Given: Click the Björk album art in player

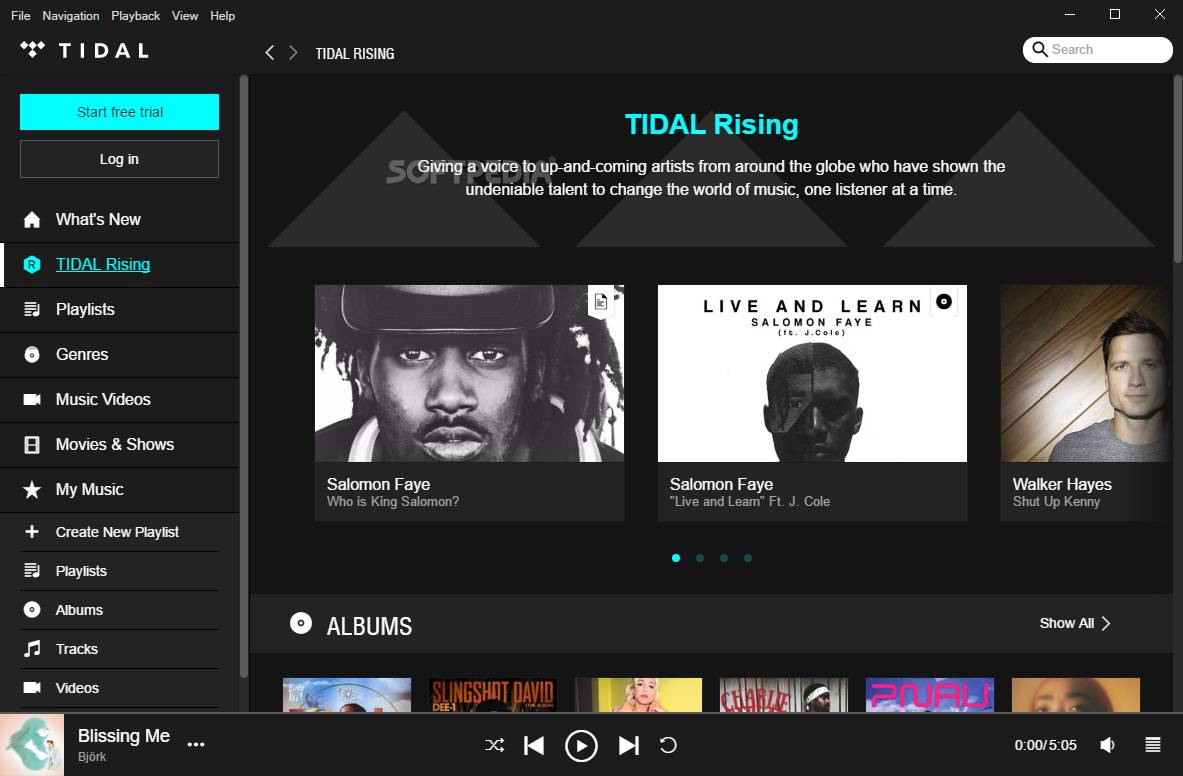Looking at the screenshot, I should click(x=32, y=745).
